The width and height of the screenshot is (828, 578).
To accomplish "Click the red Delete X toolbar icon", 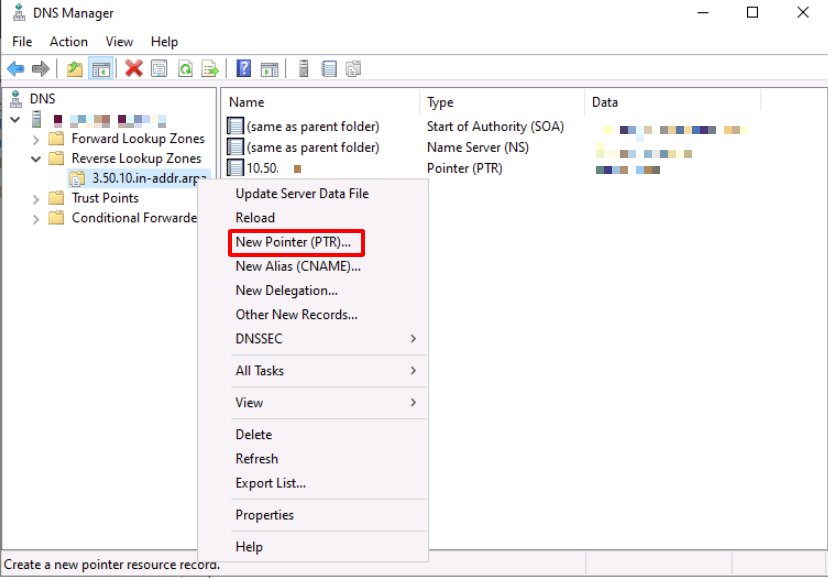I will tap(133, 69).
